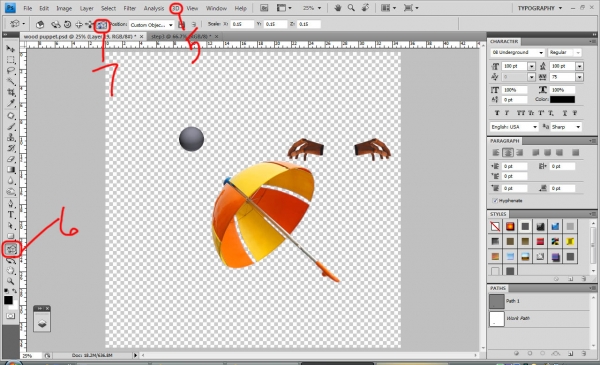This screenshot has width=600, height=365.
Task: Open the Regular font style dropdown
Action: pyautogui.click(x=578, y=52)
